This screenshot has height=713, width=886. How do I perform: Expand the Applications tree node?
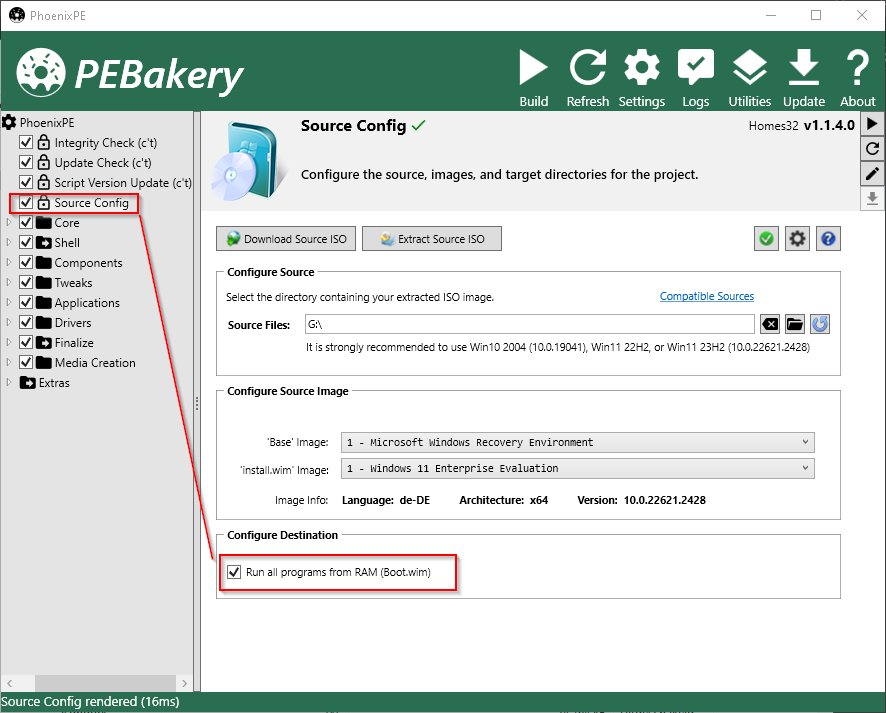coord(8,302)
